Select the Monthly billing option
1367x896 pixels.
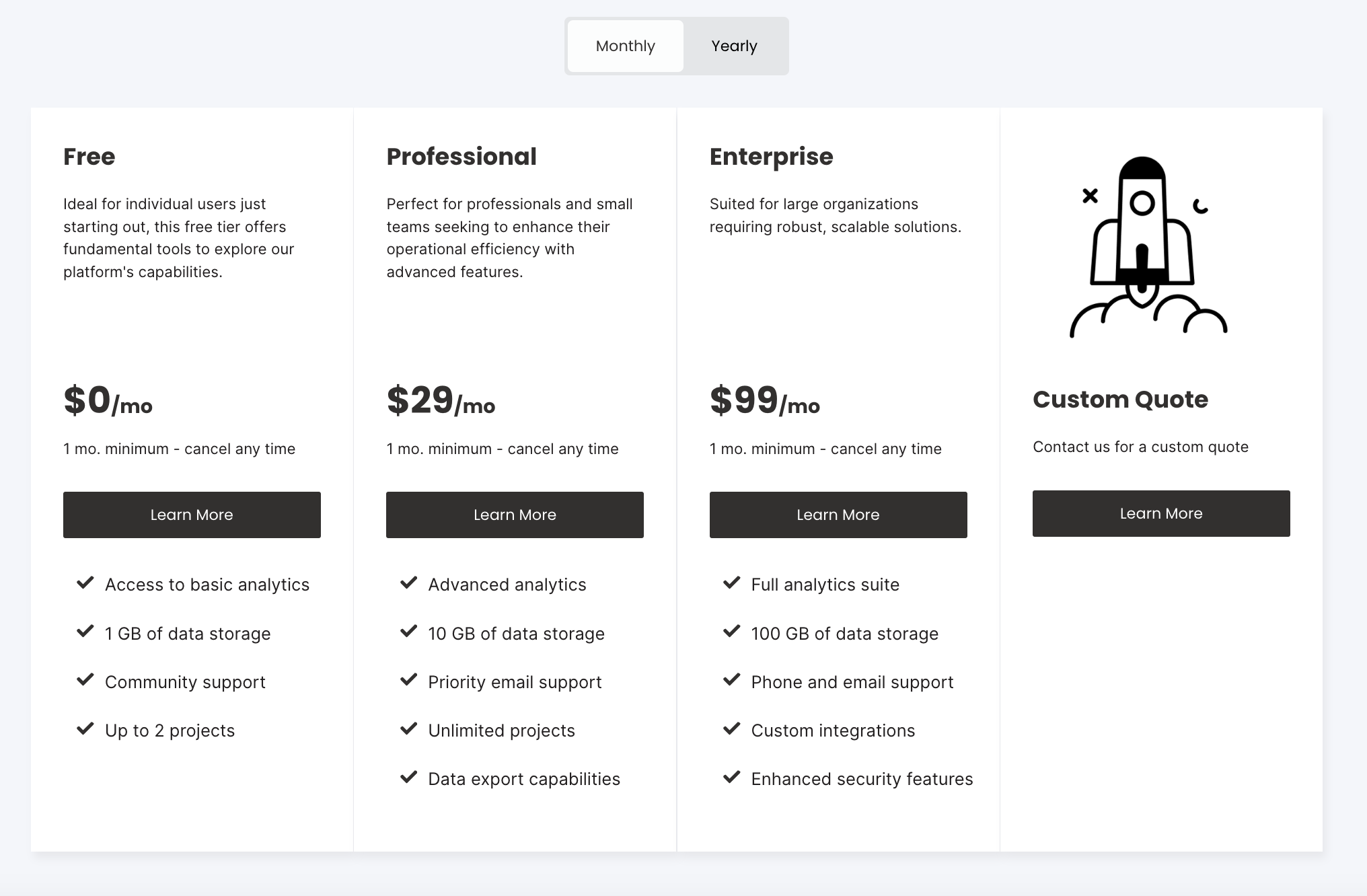coord(625,46)
